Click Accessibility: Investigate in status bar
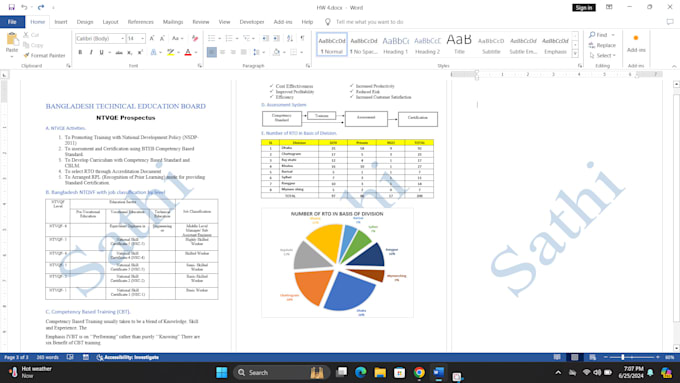 (128, 357)
